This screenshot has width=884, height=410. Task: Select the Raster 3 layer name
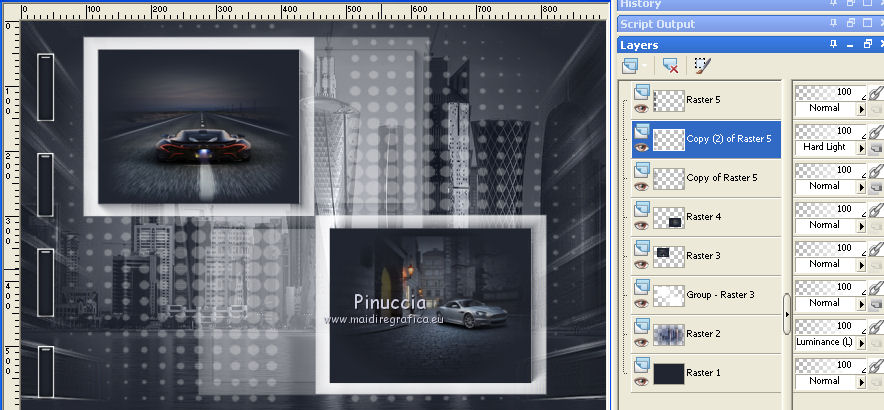pos(703,255)
